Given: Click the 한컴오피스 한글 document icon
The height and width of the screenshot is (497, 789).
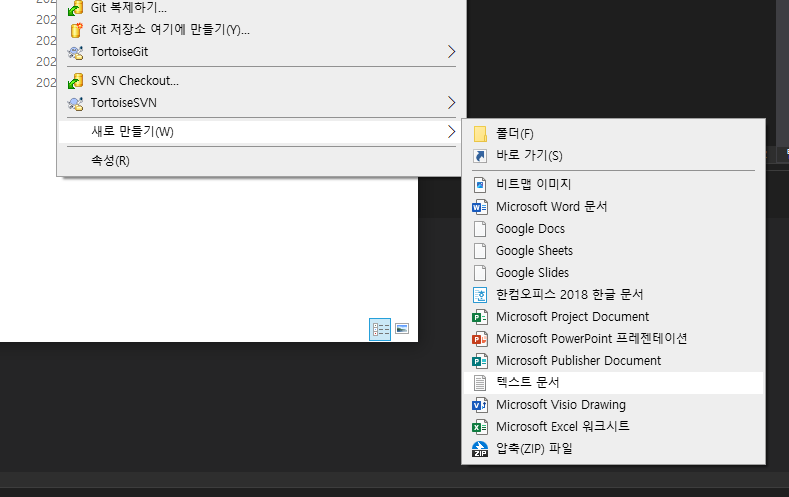Looking at the screenshot, I should coord(480,295).
